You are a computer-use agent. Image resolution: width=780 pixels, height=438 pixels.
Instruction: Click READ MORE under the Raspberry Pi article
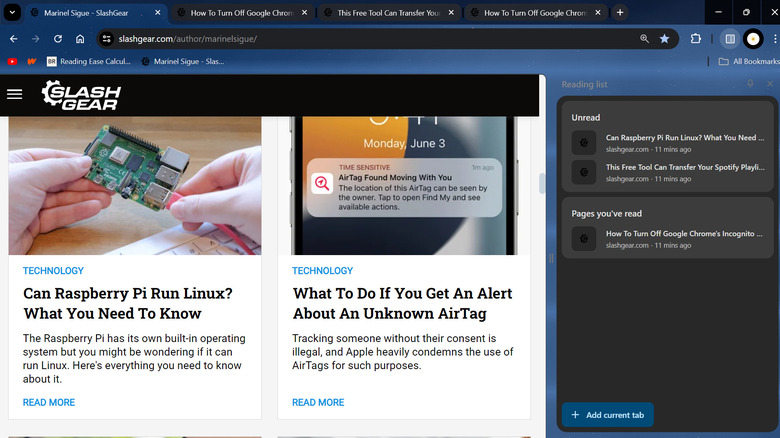(49, 402)
